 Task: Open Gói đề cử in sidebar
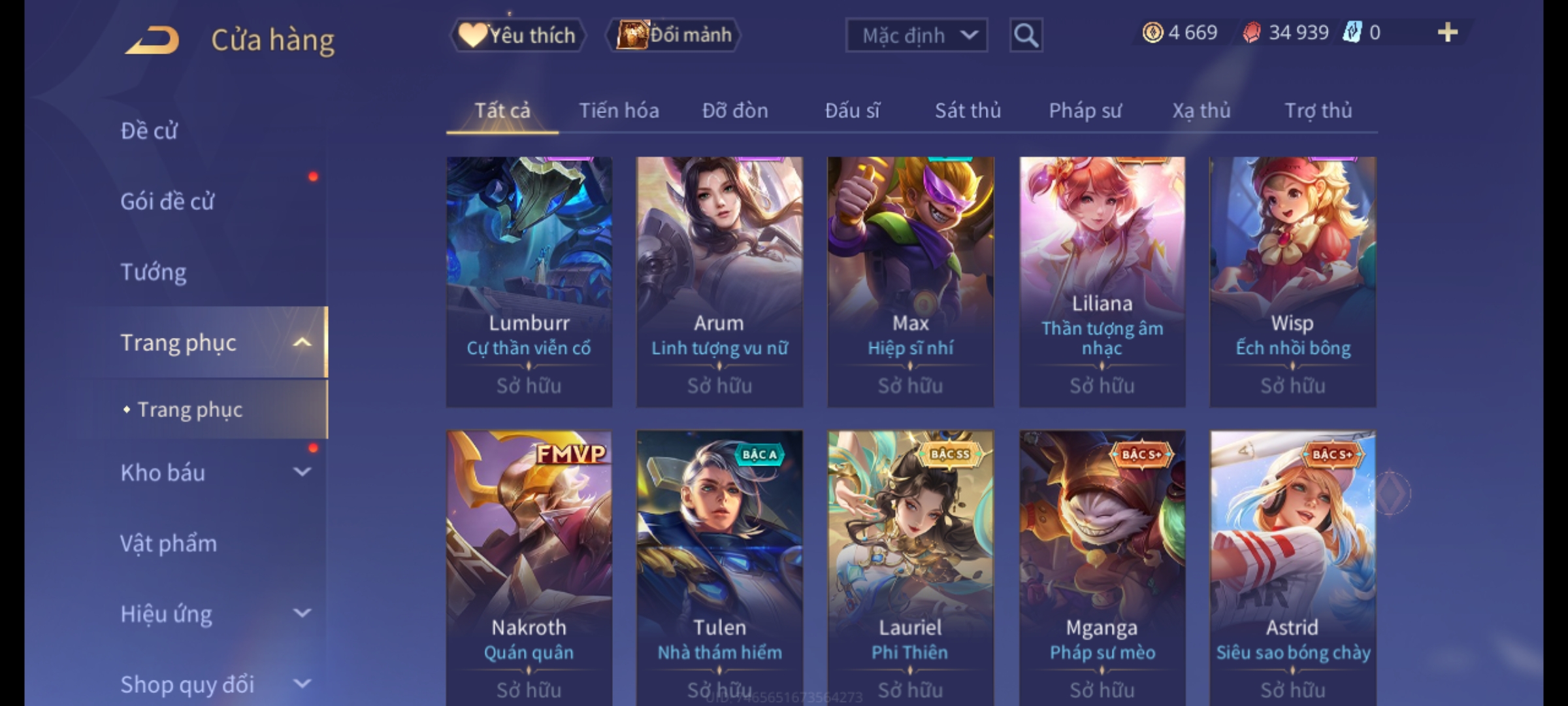pos(167,201)
